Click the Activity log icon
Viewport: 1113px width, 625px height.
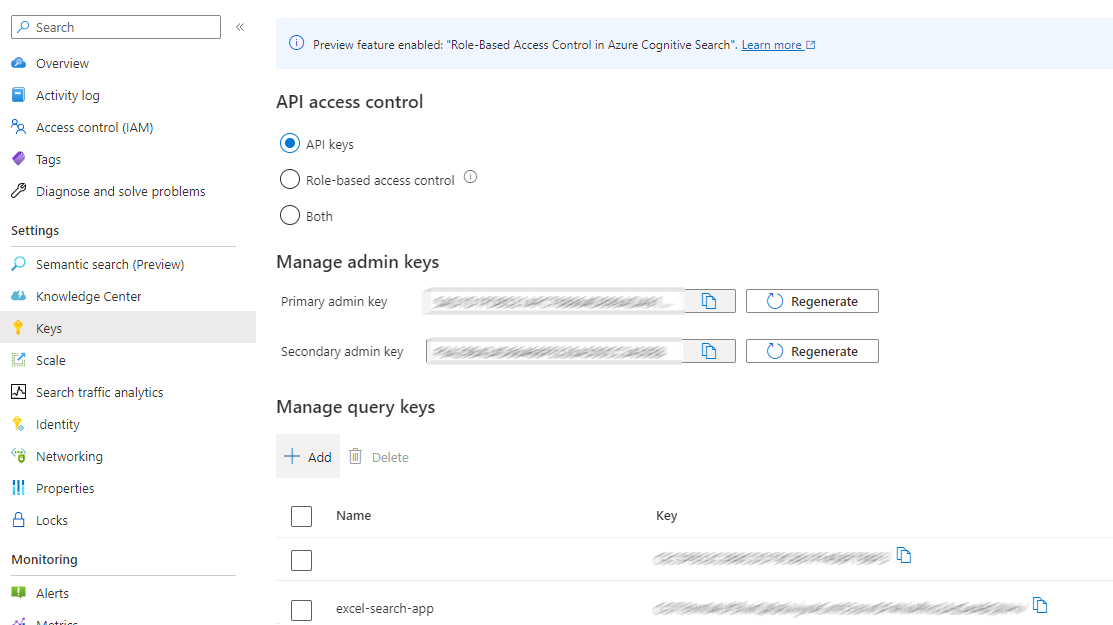point(19,95)
